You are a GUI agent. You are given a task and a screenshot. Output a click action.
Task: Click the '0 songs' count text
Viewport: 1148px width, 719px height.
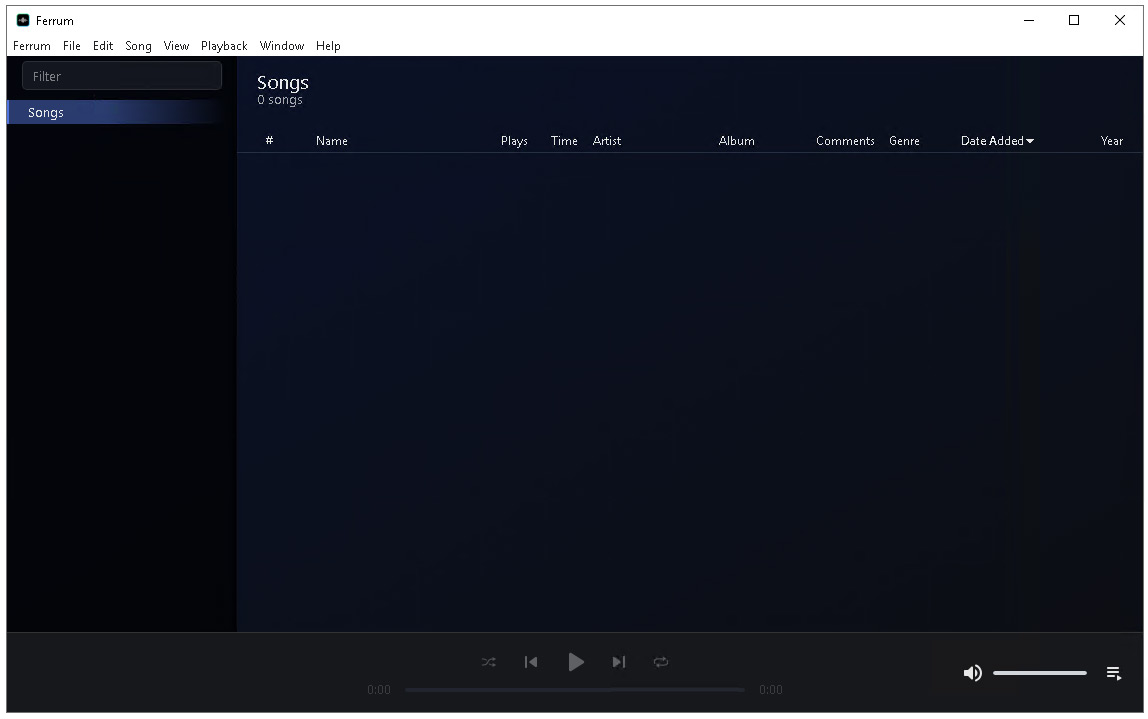[280, 100]
